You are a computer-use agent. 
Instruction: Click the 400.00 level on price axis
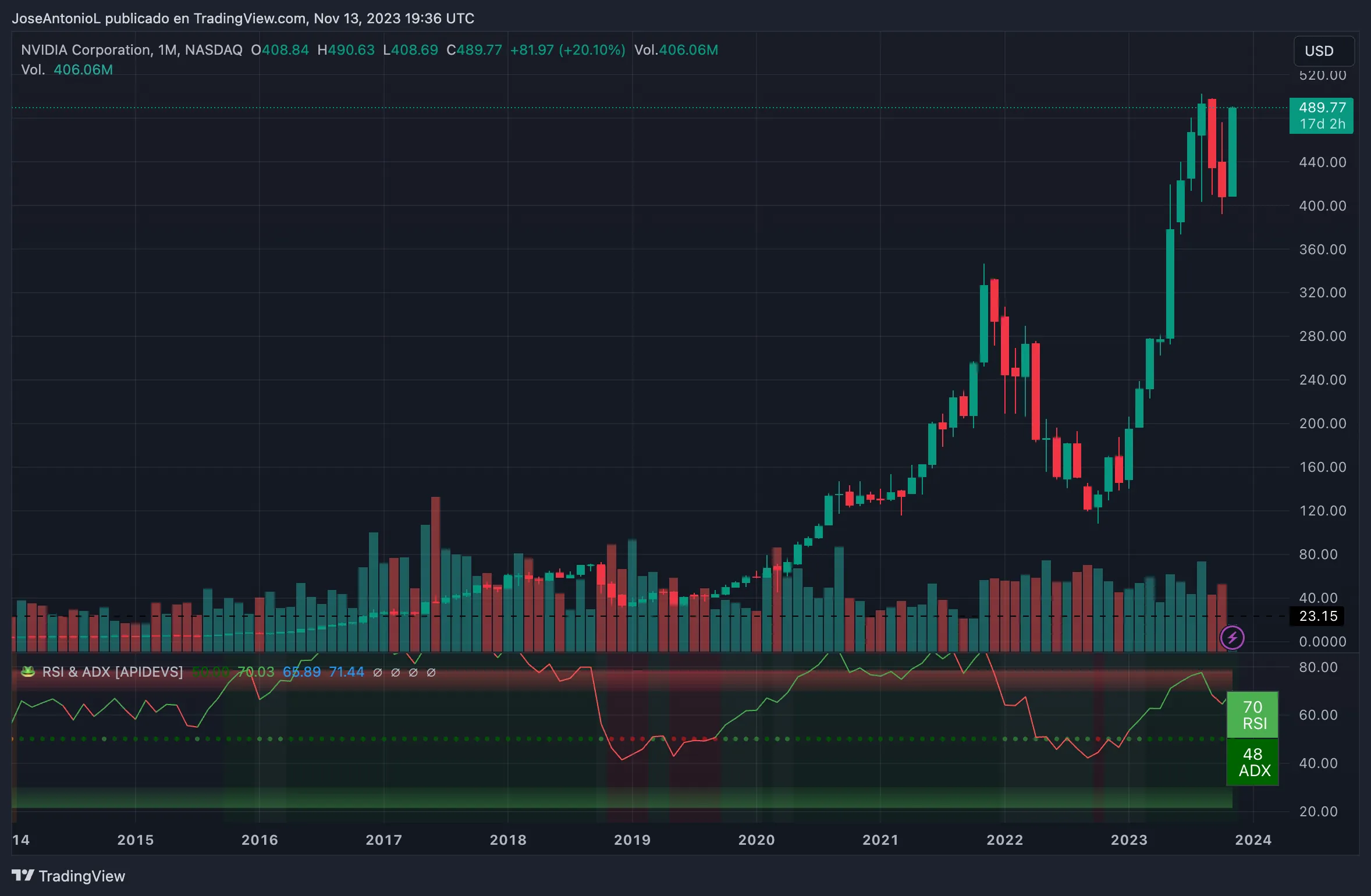point(1322,206)
